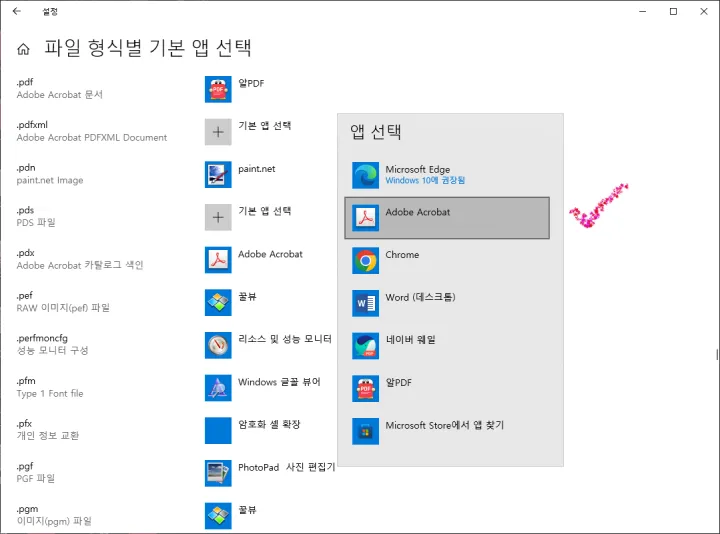Click the Word icon in app chooser
Viewport: 720px width, 534px height.
366,304
